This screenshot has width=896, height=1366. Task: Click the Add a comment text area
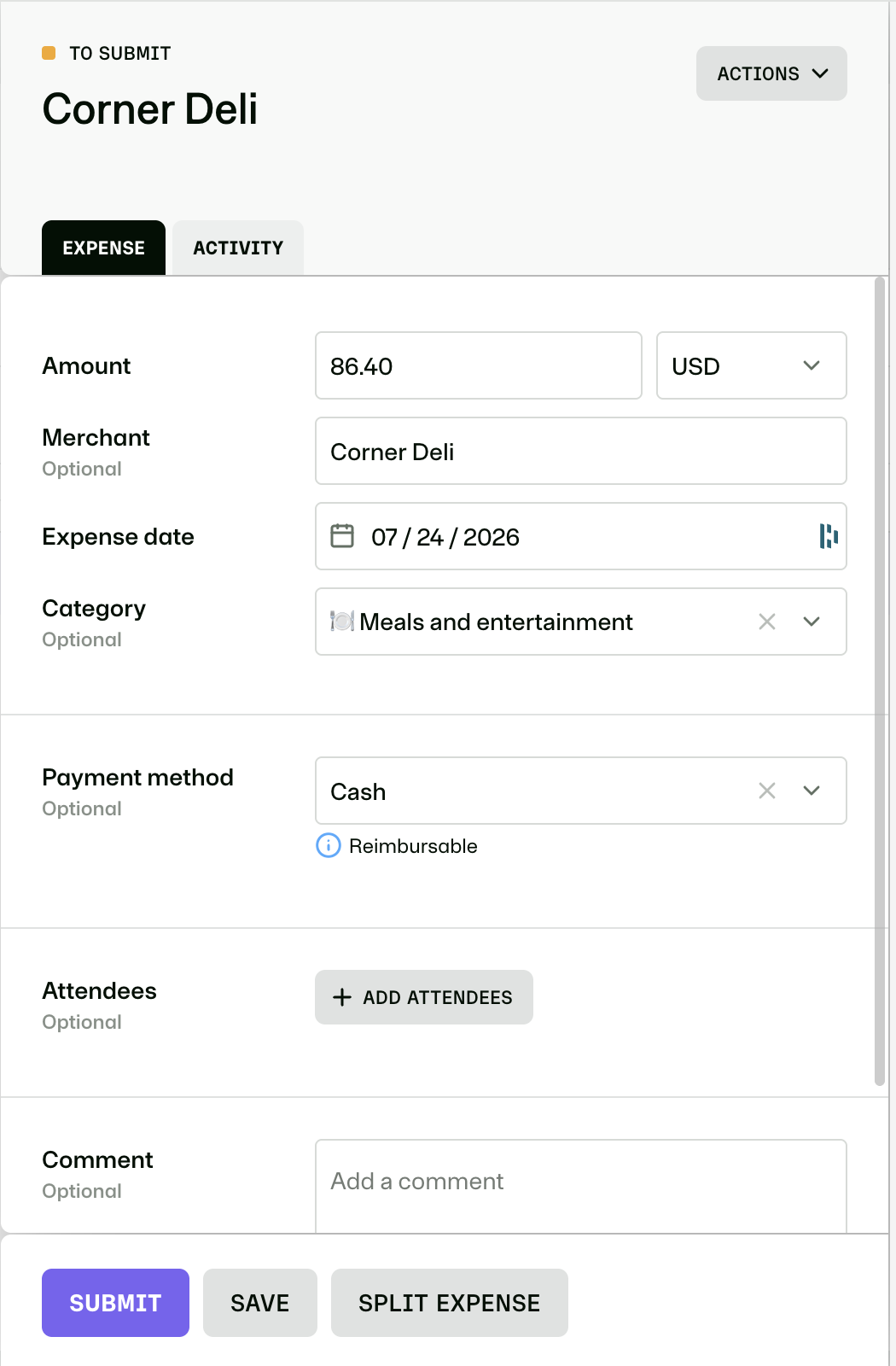pos(581,1187)
